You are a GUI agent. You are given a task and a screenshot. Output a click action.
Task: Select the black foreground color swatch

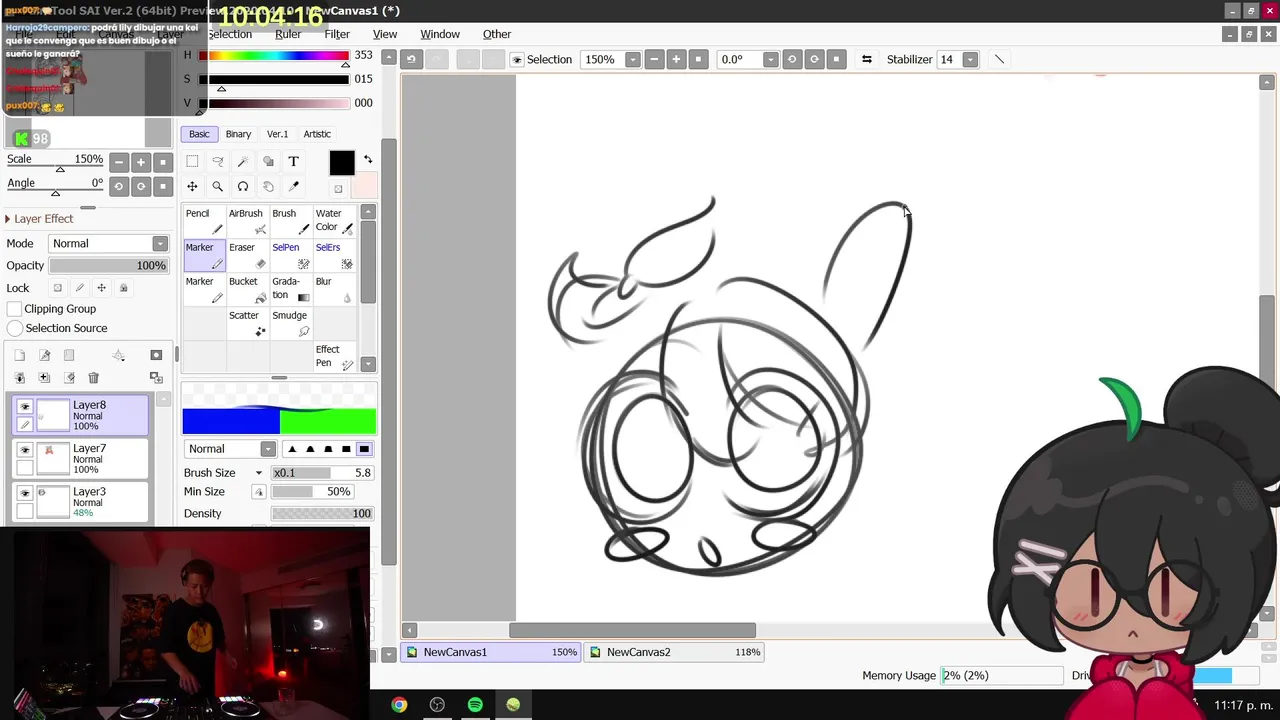click(x=342, y=163)
